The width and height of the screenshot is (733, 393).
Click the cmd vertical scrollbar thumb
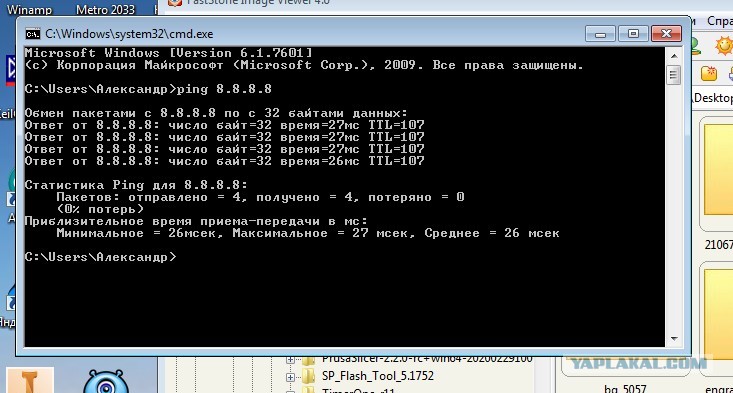click(x=674, y=75)
